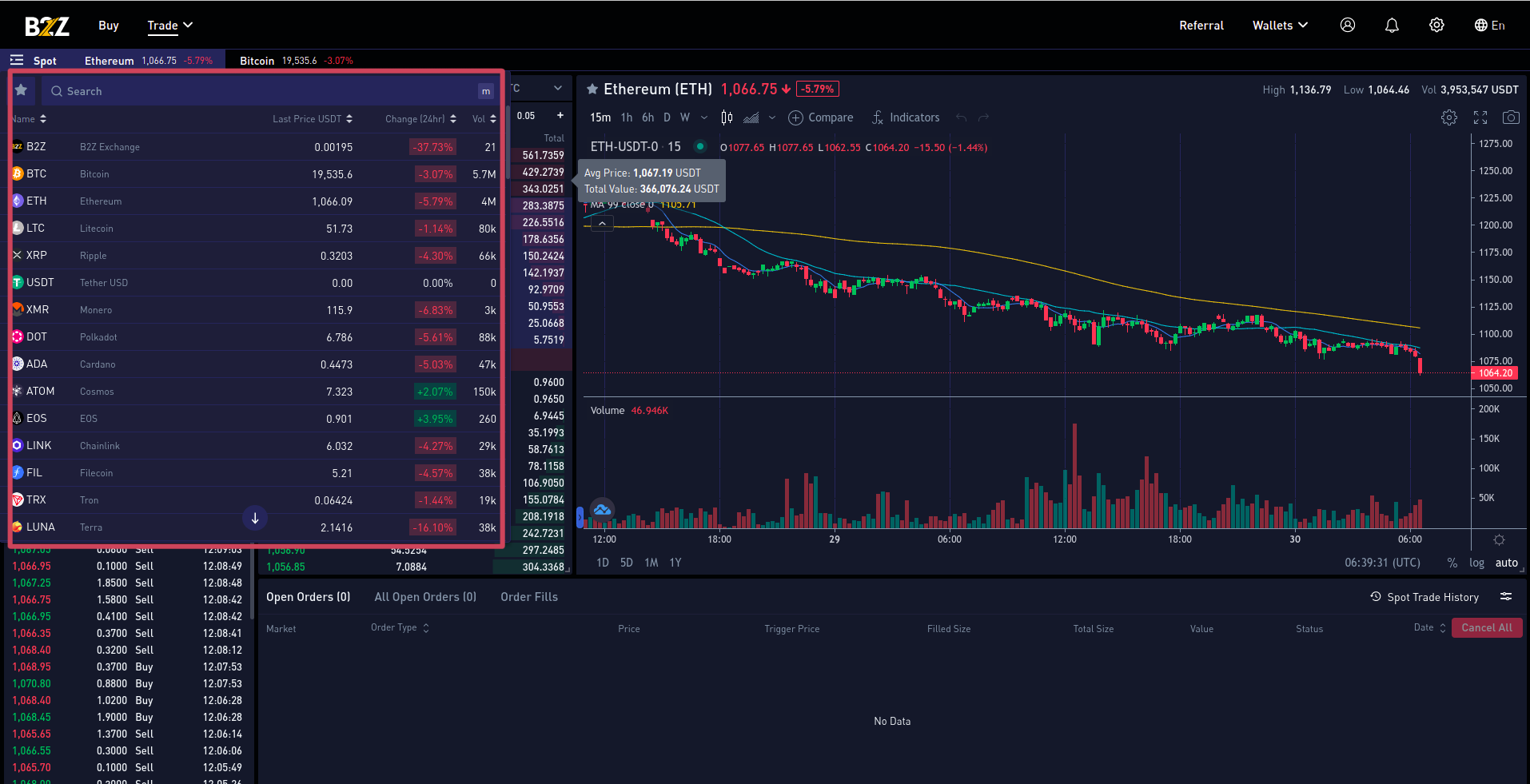The image size is (1530, 784).
Task: Expand more chart intervals chevron
Action: [x=704, y=117]
